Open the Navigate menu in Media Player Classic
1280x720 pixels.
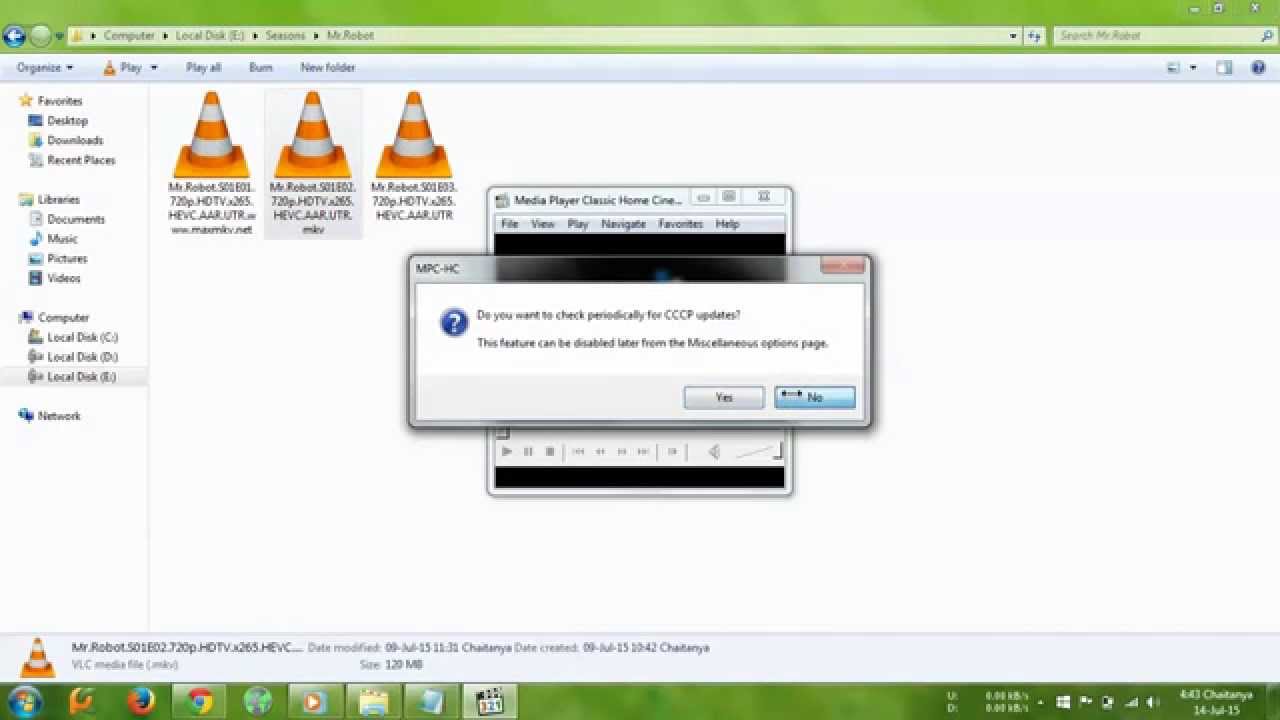pyautogui.click(x=623, y=224)
